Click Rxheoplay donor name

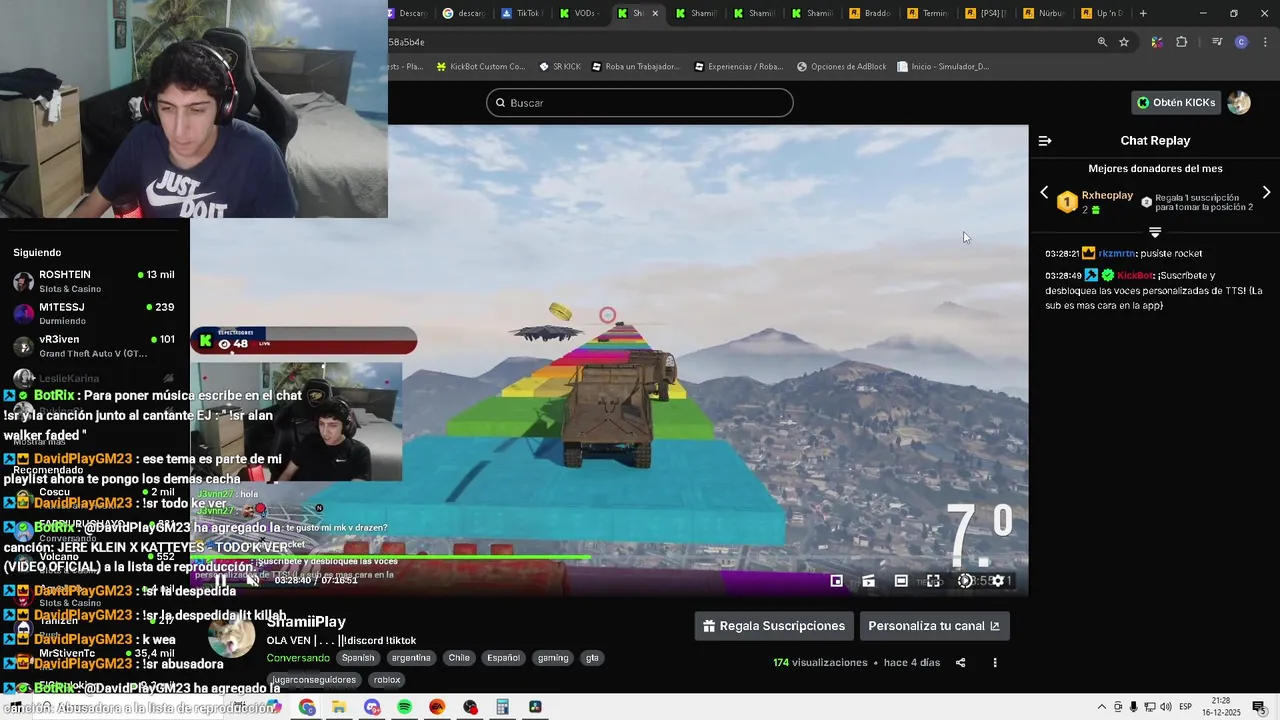[1107, 195]
